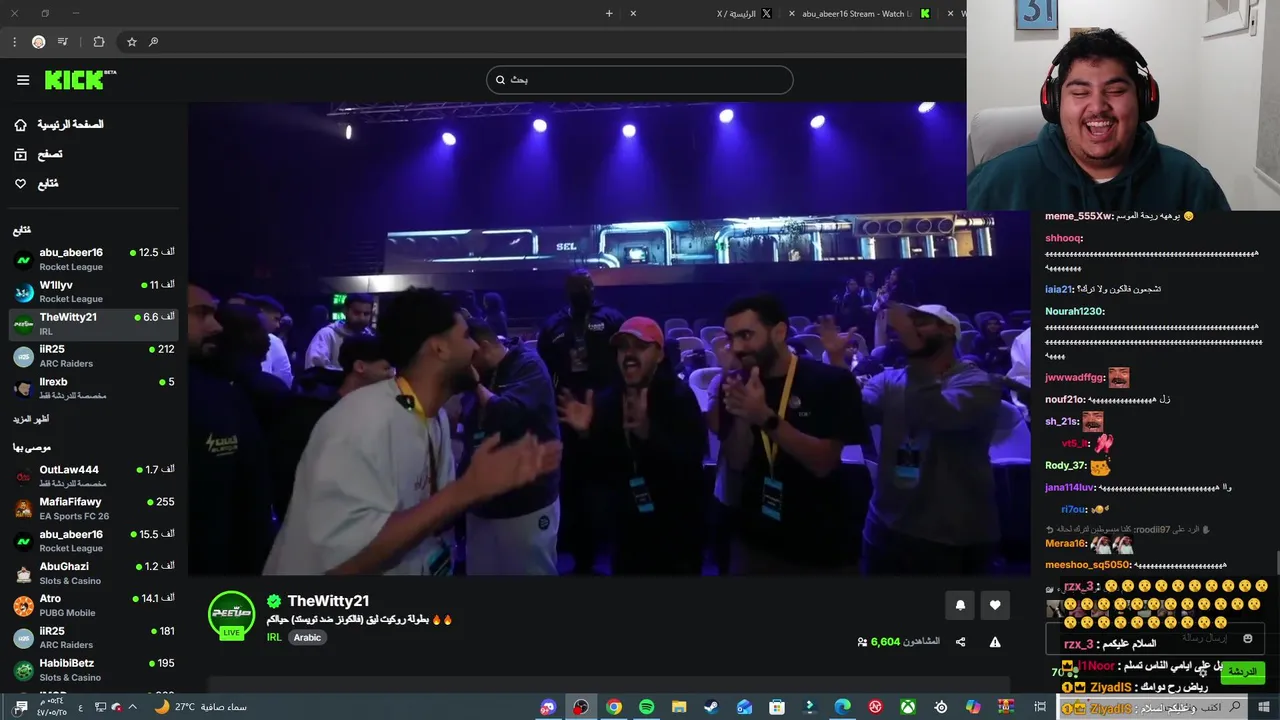Open browser media control icon
Screen dimensions: 1280x720
(63, 42)
